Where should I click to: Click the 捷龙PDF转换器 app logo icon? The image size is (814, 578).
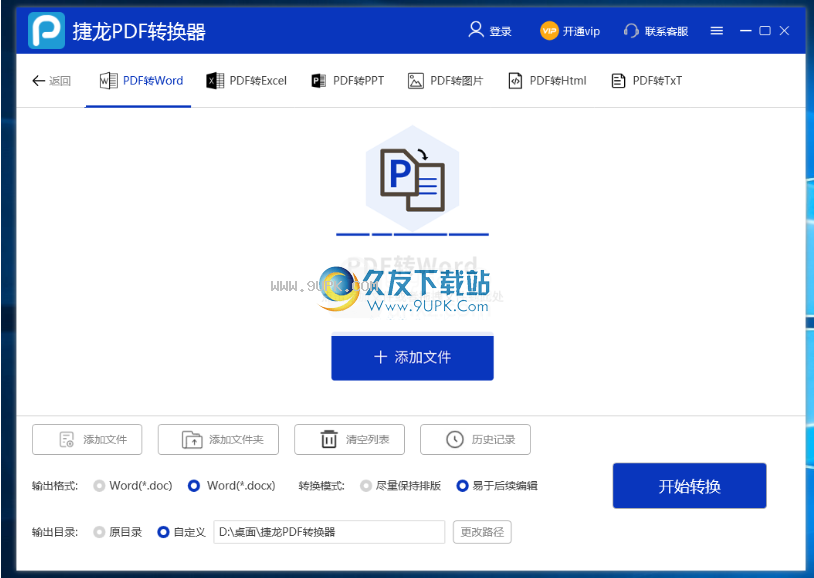[x=46, y=31]
